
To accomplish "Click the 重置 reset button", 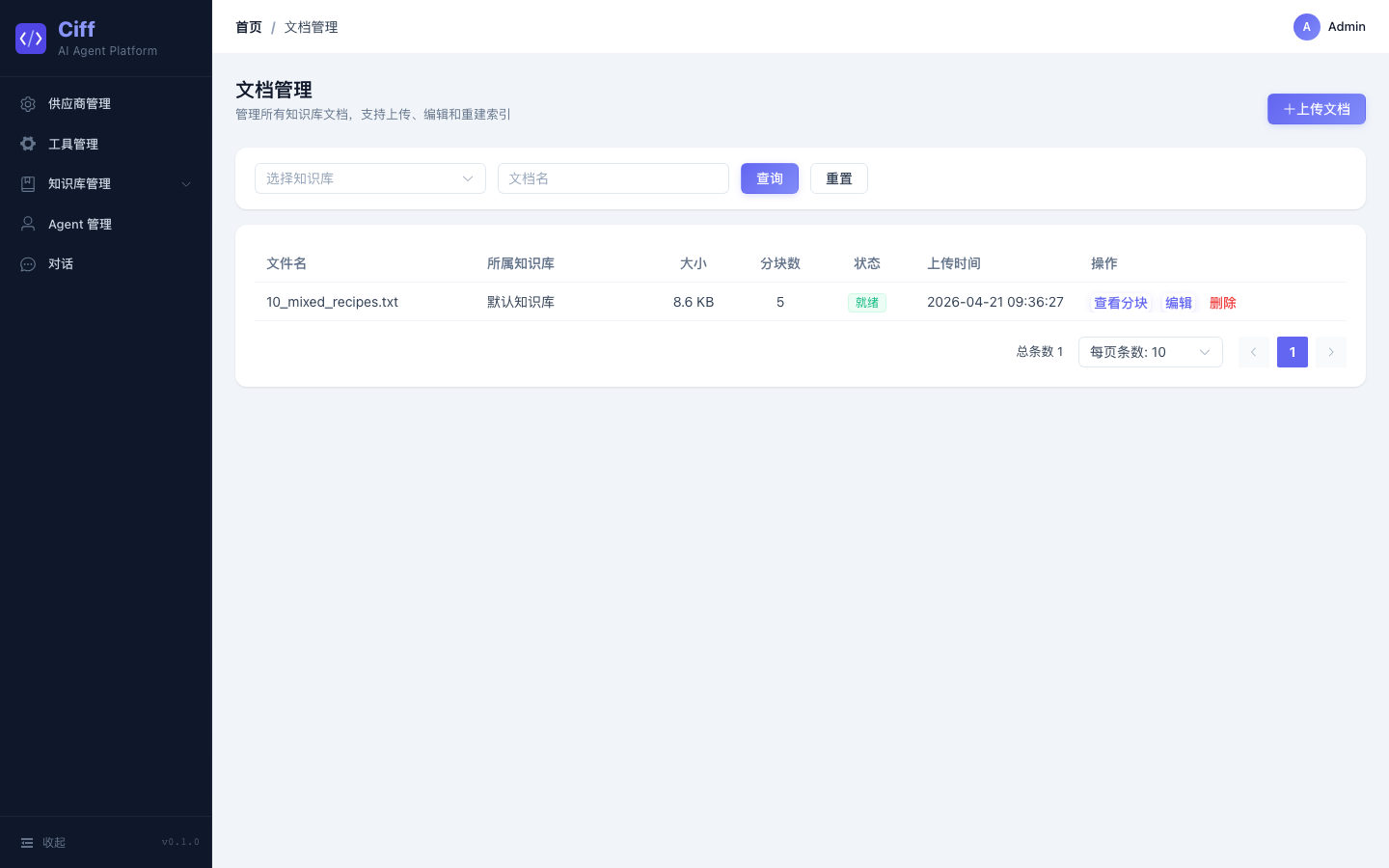I will coord(839,178).
